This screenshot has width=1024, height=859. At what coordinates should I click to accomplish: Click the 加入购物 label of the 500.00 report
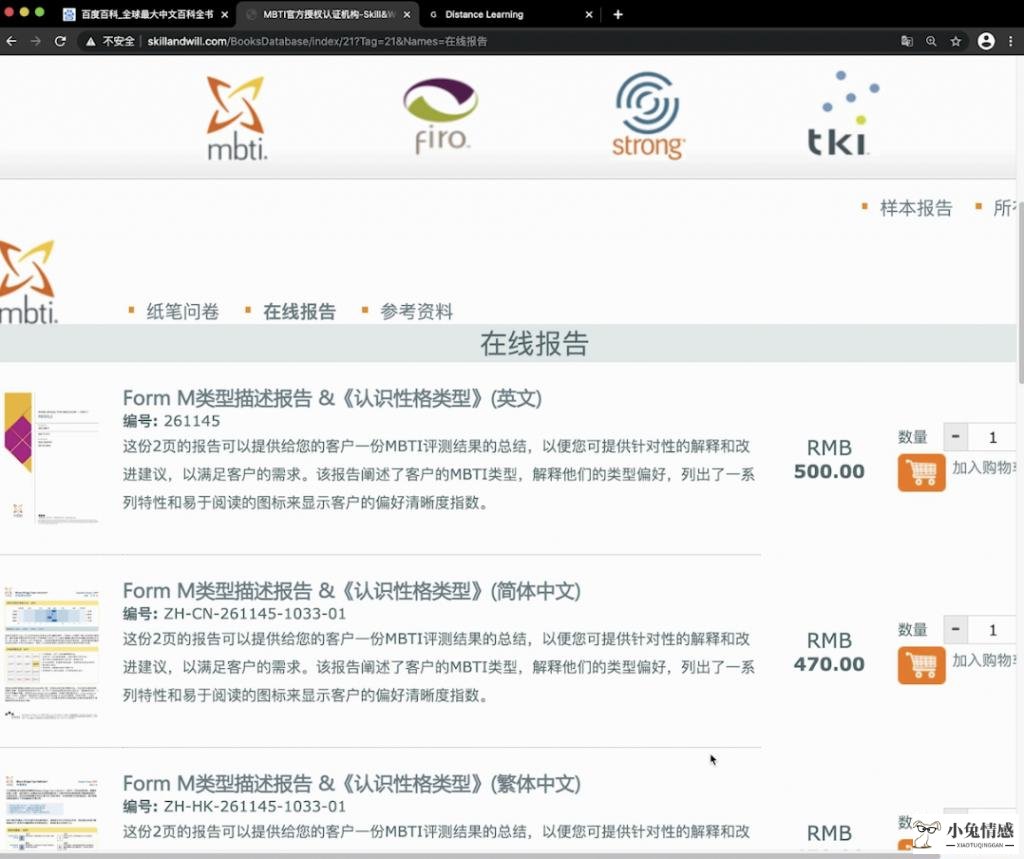(984, 468)
